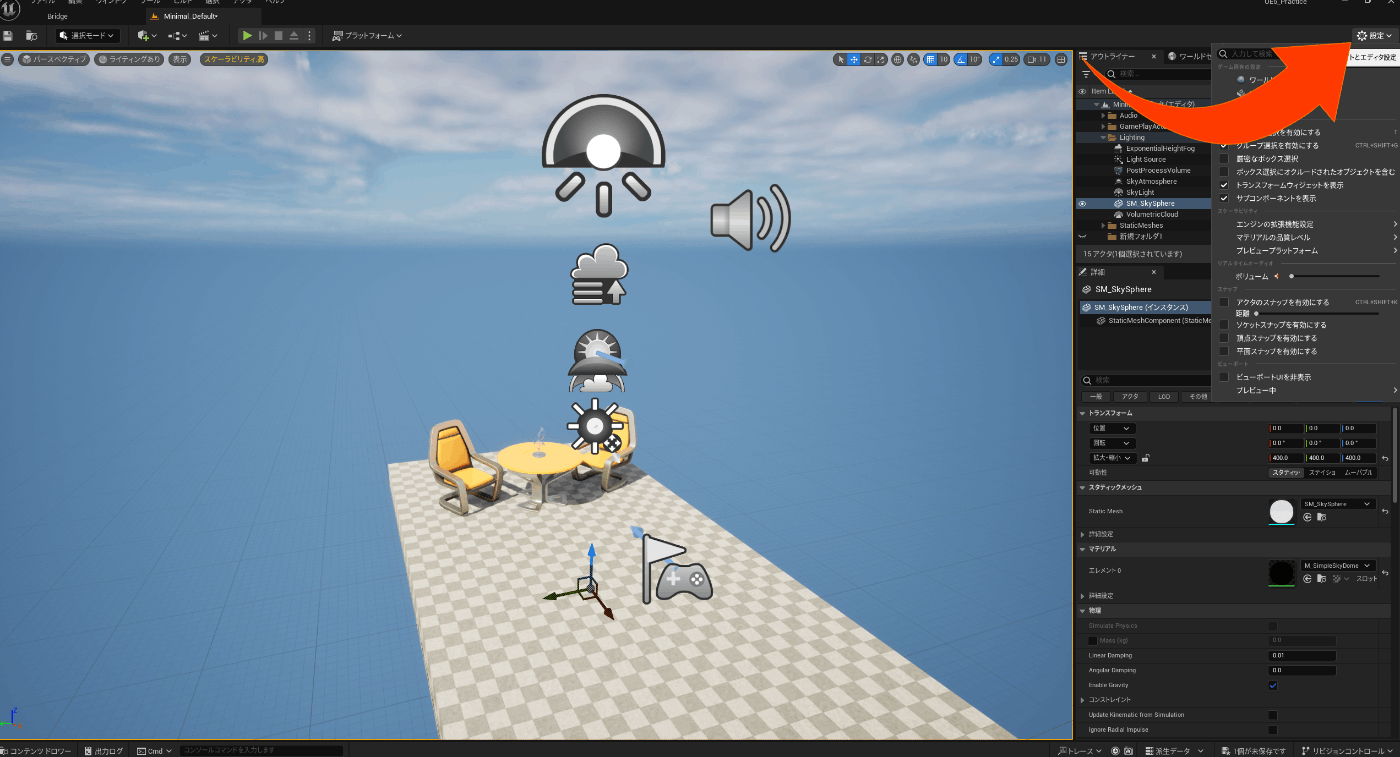Click the Player Start flag gamepad icon
Image resolution: width=1400 pixels, height=757 pixels.
pyautogui.click(x=676, y=568)
